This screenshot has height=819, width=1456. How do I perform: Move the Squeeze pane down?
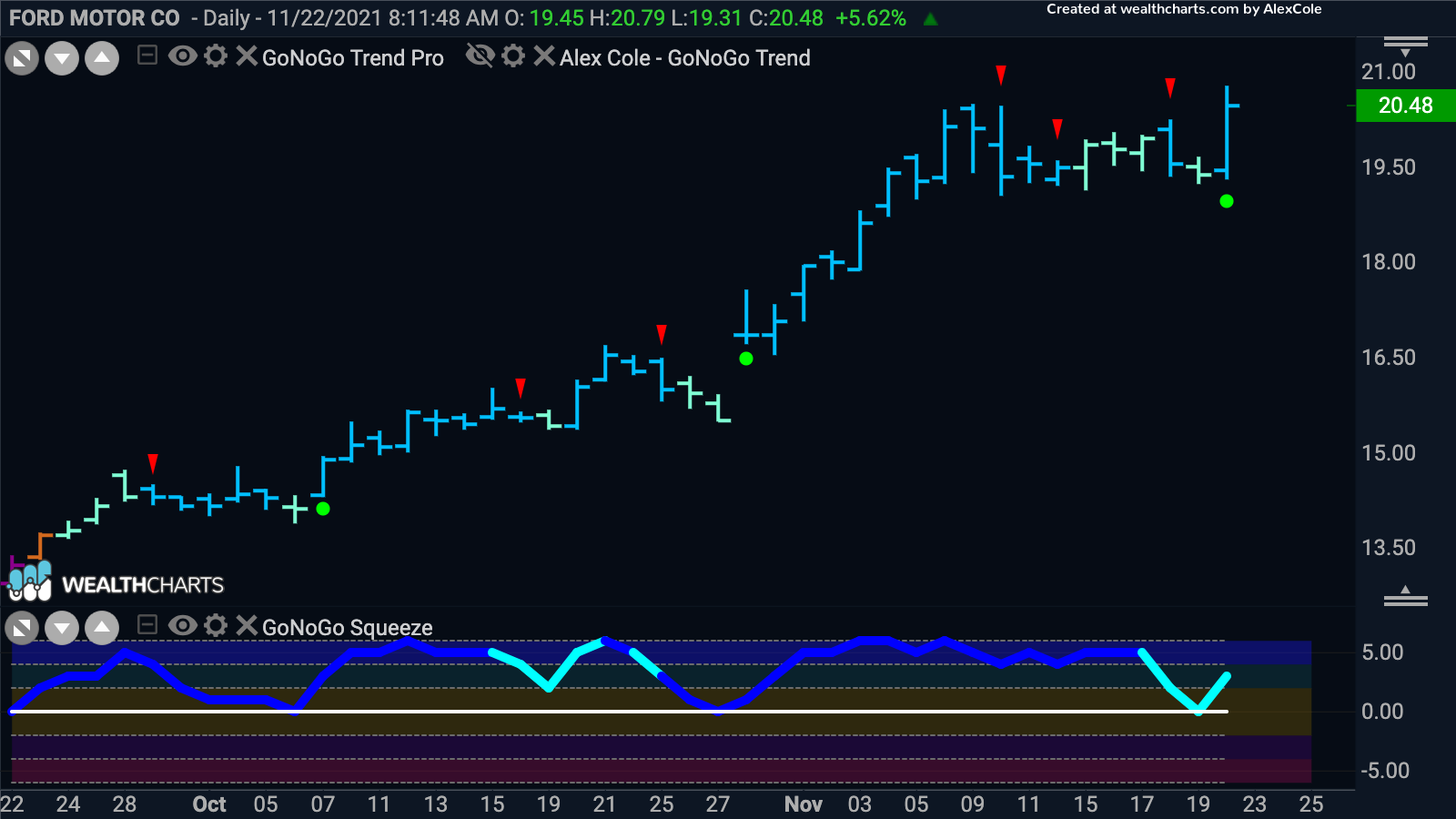[62, 628]
